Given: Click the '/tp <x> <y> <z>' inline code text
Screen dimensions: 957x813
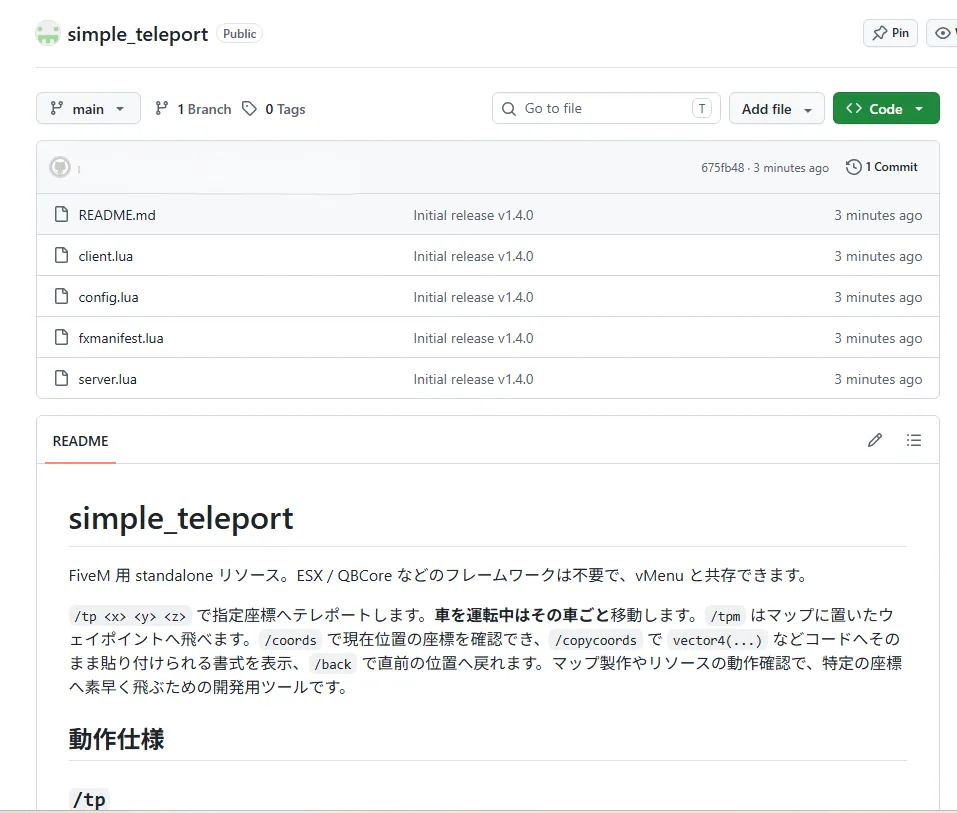Looking at the screenshot, I should pos(130,616).
